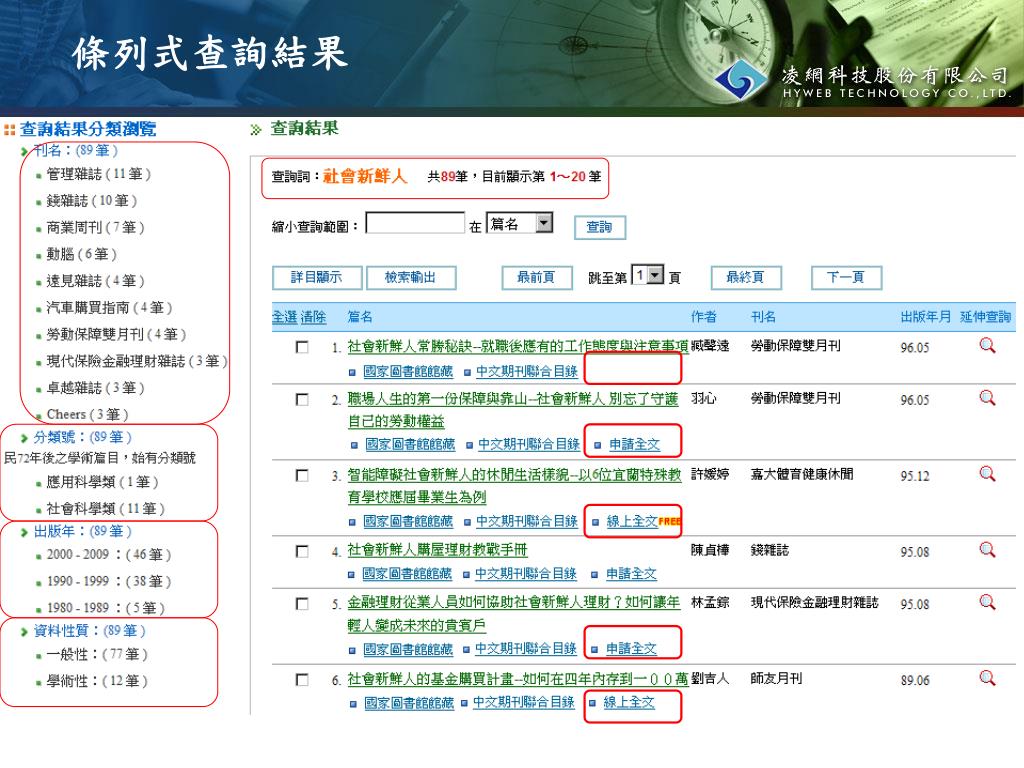Click the magnifier icon for result 1
This screenshot has height=768, width=1024.
pyautogui.click(x=987, y=345)
